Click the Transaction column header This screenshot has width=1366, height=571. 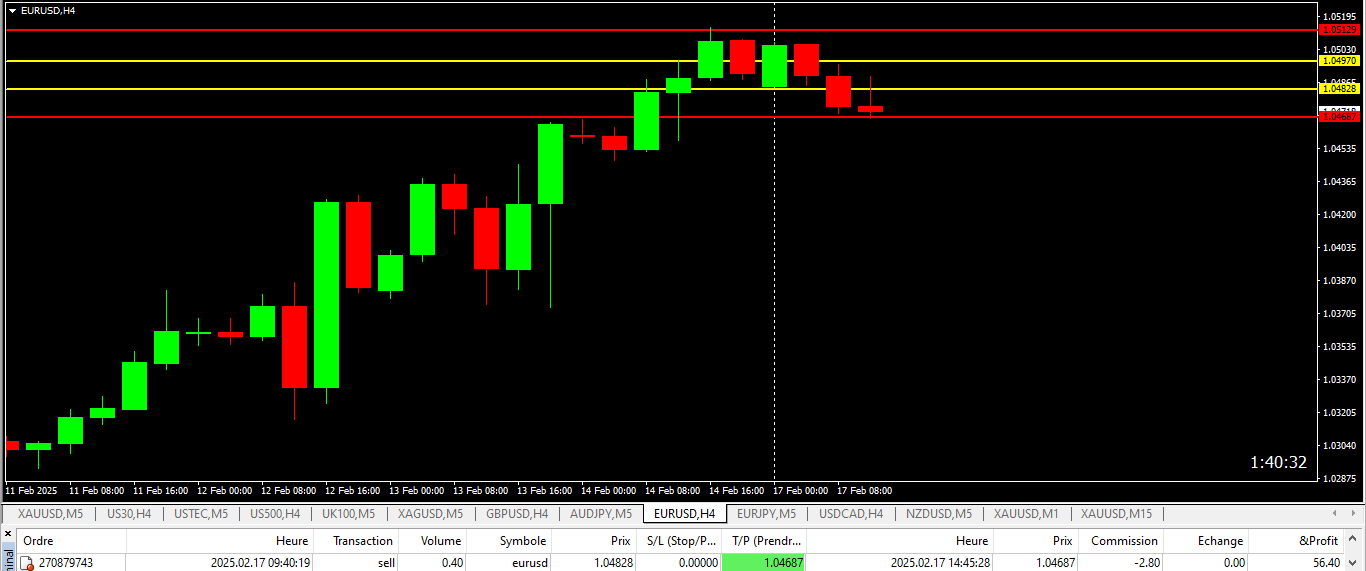coord(355,541)
